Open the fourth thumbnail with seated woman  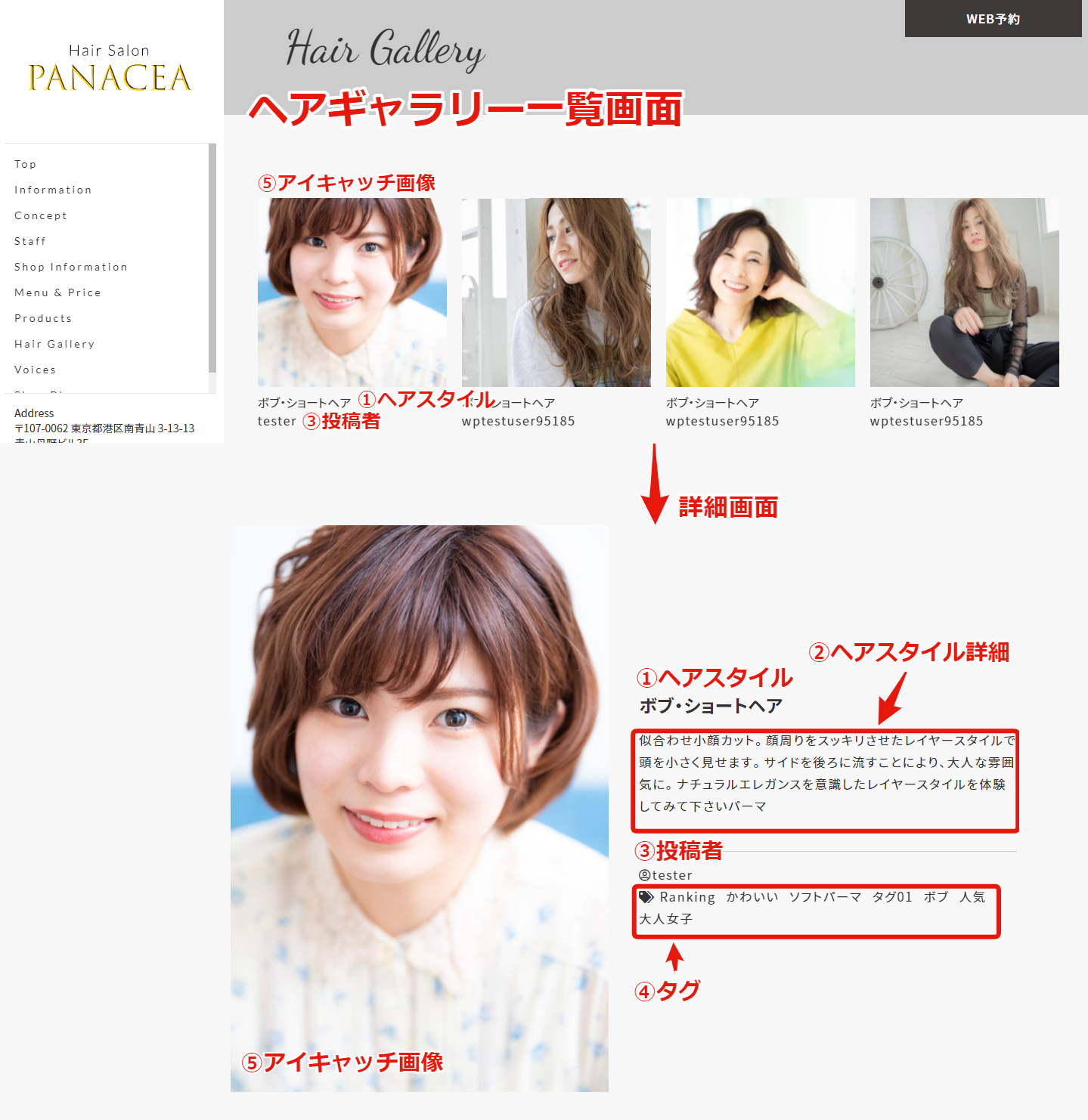[964, 292]
